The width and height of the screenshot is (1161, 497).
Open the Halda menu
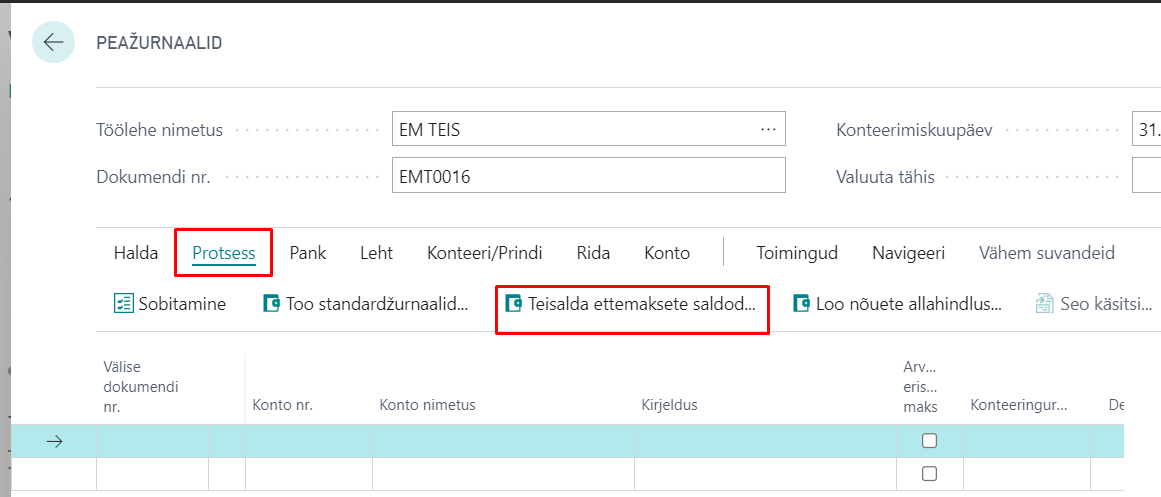click(136, 253)
